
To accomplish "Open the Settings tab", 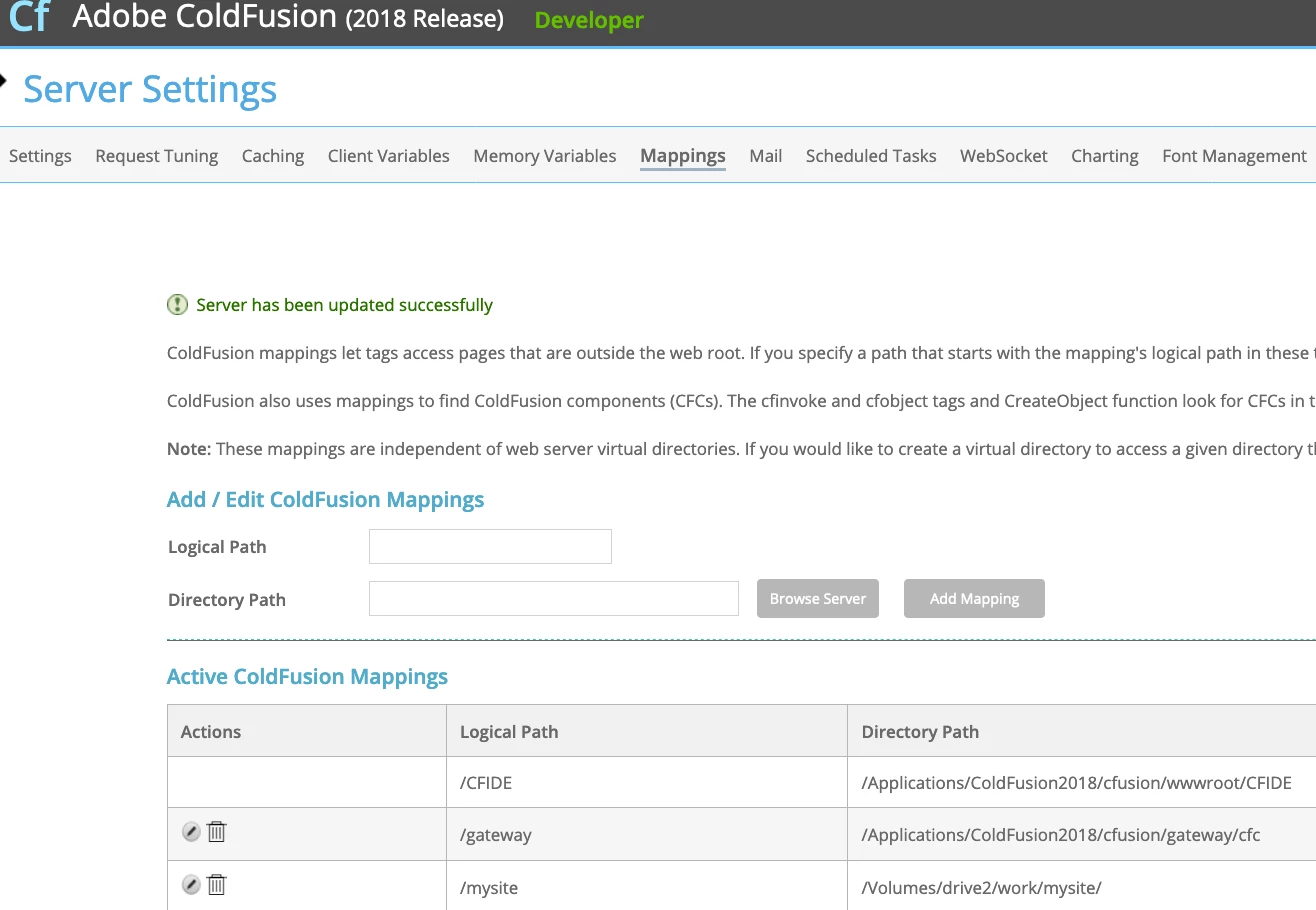I will pyautogui.click(x=40, y=156).
